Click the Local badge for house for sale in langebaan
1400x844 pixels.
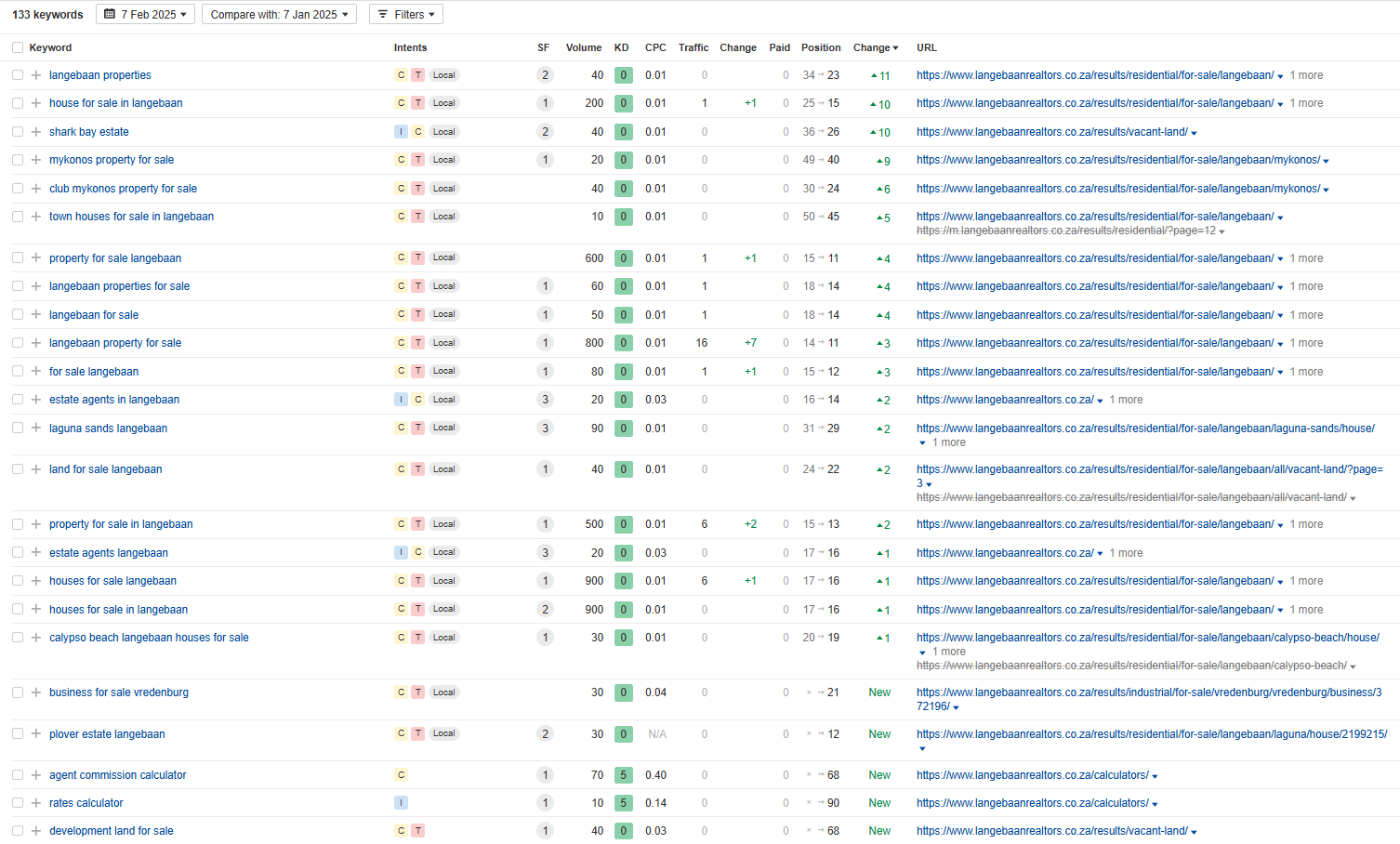tap(443, 103)
